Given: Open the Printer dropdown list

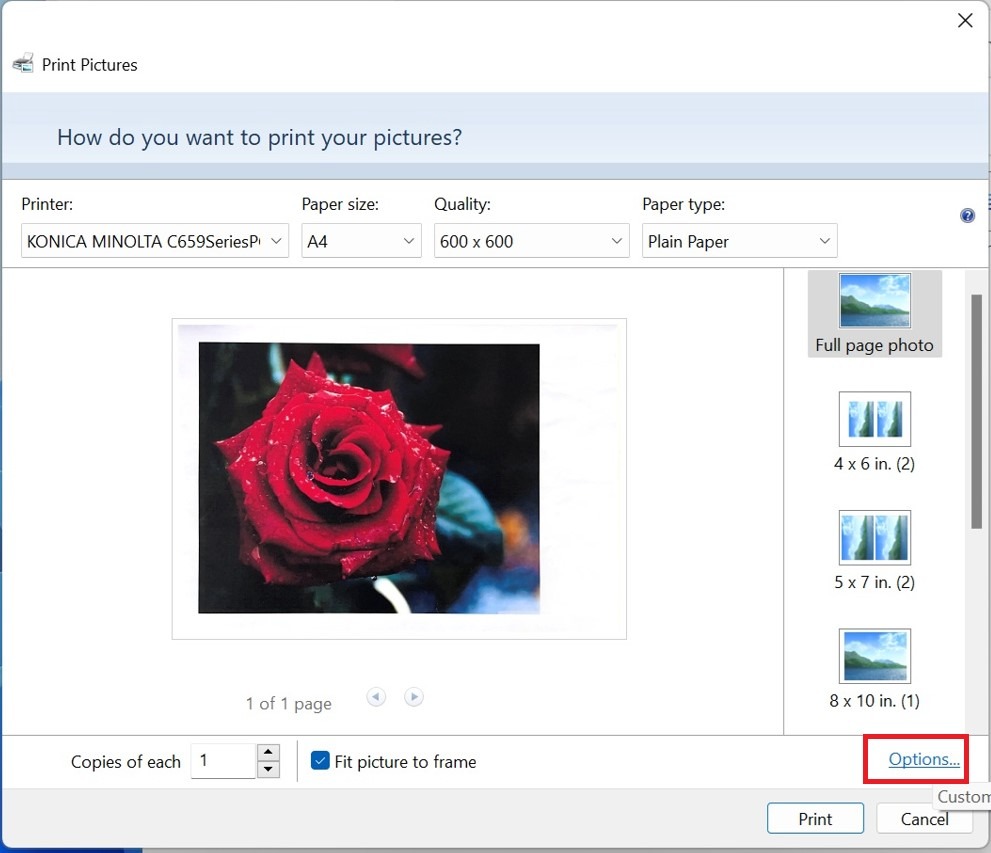Looking at the screenshot, I should pos(155,241).
